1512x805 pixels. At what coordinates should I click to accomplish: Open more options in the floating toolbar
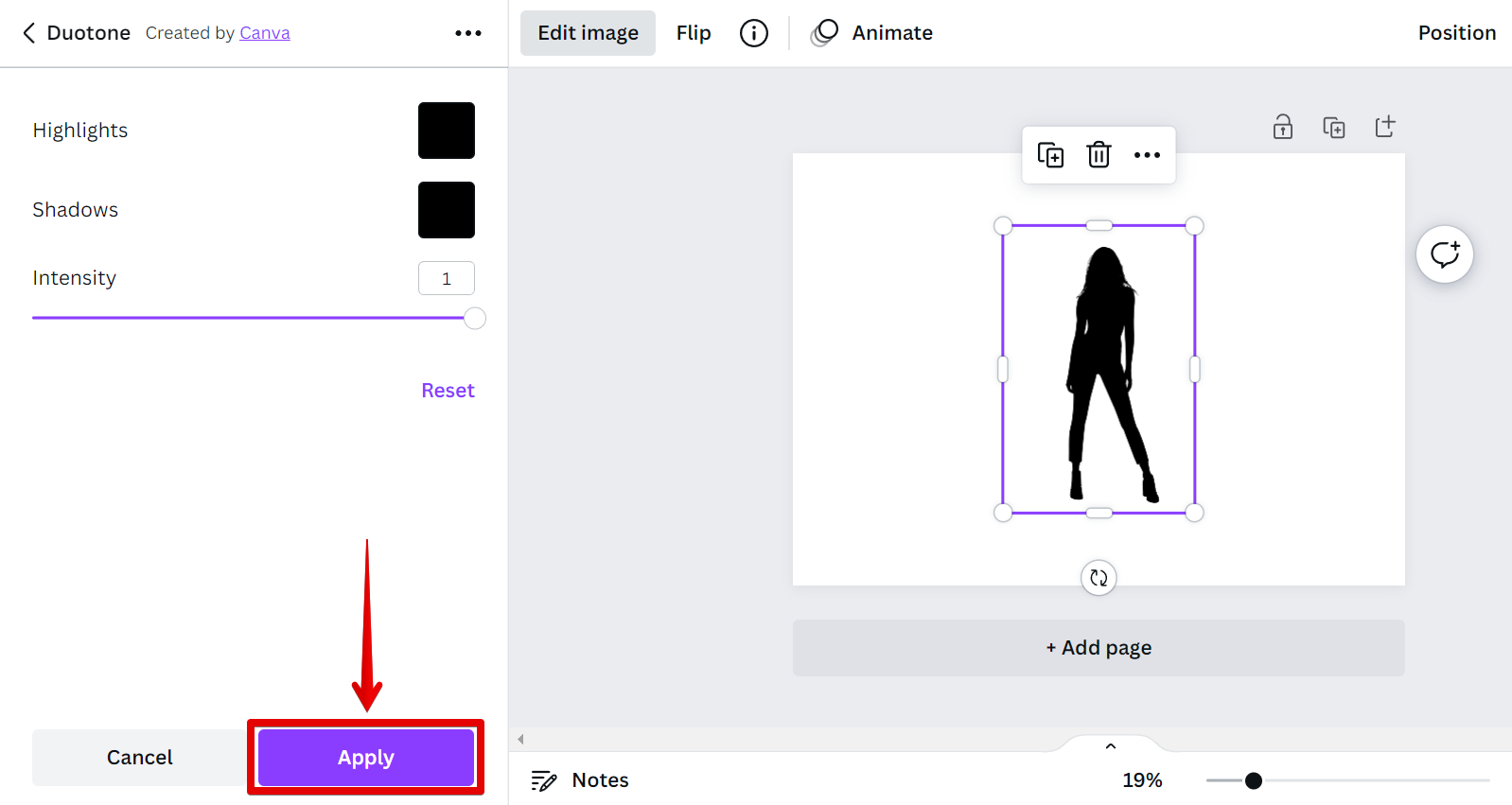1147,155
